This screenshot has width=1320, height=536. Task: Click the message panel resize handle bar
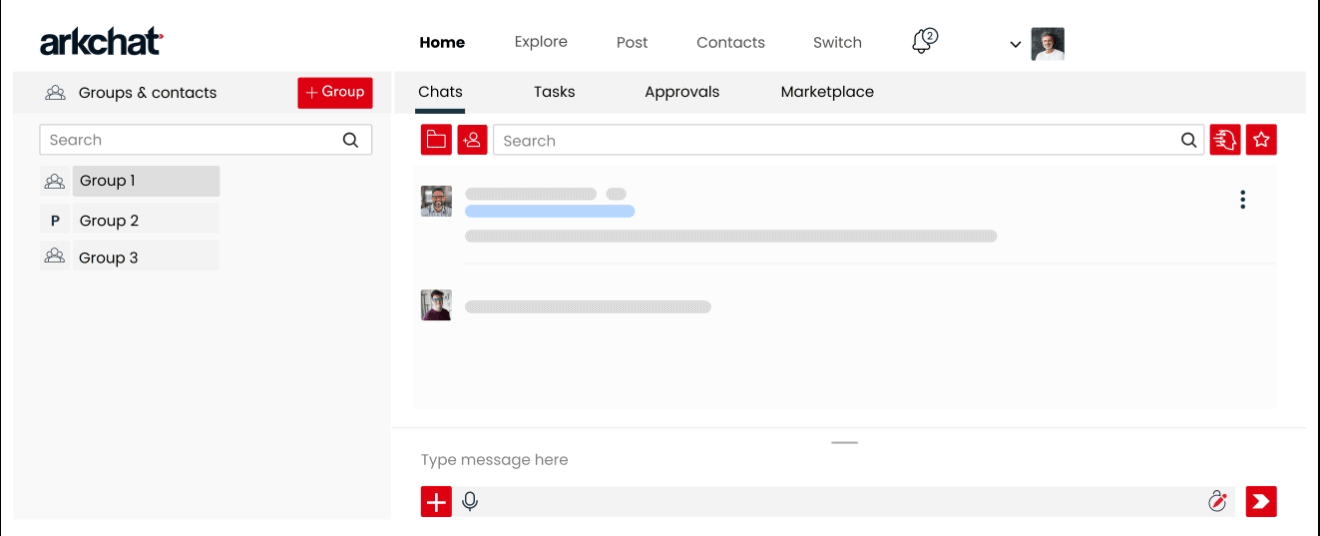point(845,442)
